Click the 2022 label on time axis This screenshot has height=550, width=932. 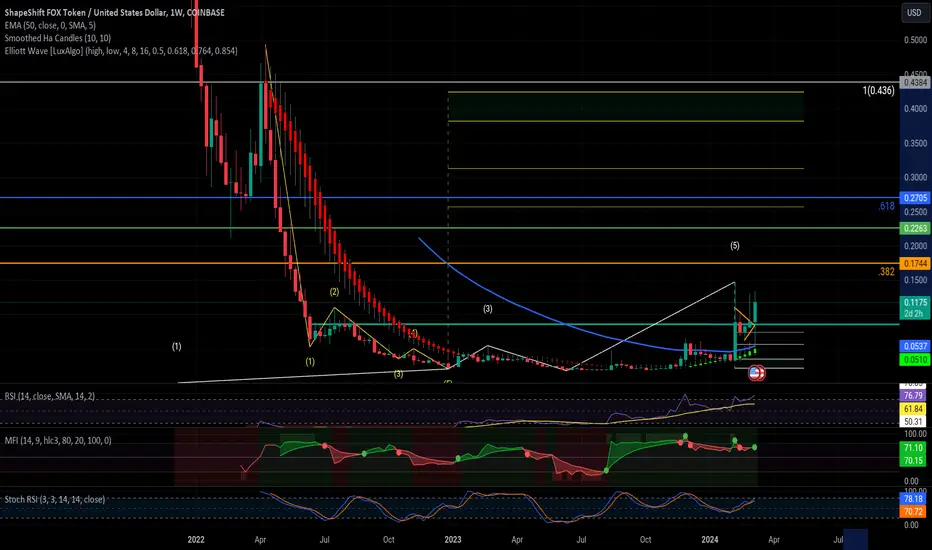coord(196,540)
